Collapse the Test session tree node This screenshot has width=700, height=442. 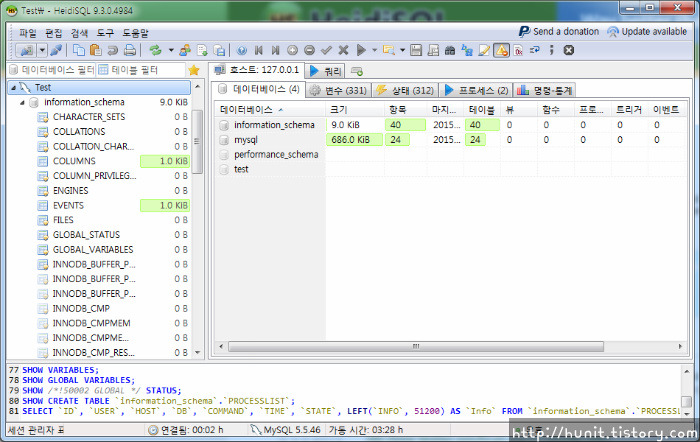click(x=13, y=88)
